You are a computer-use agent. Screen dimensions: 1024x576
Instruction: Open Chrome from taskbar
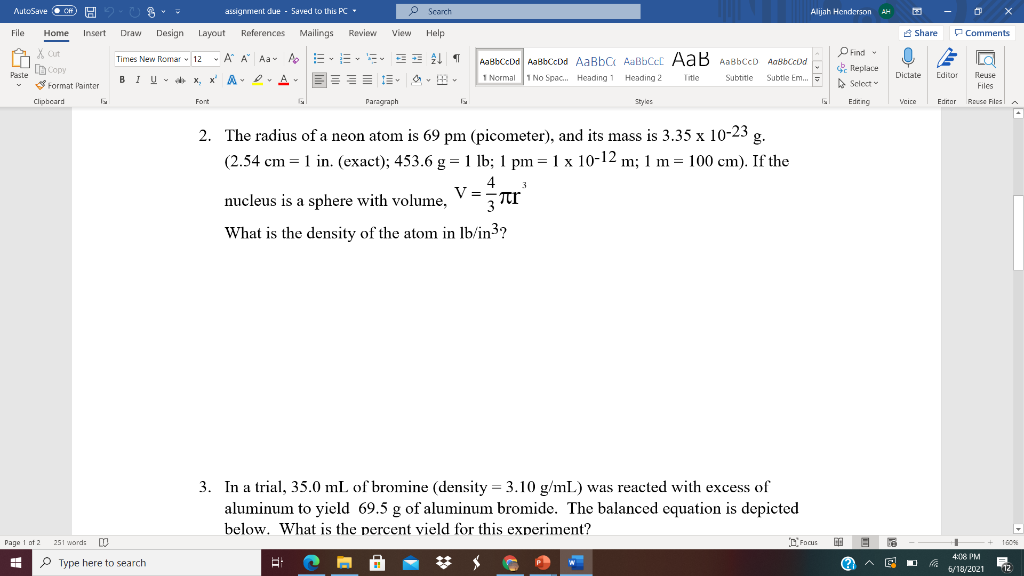click(510, 562)
